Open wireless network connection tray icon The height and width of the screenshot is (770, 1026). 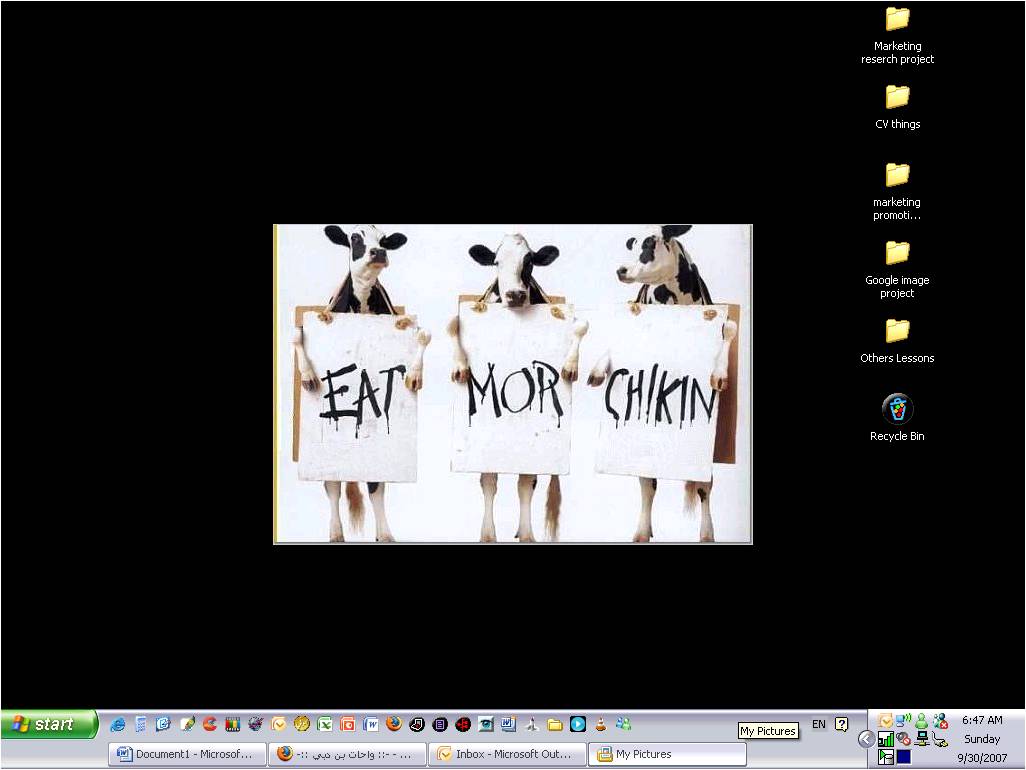(x=904, y=721)
